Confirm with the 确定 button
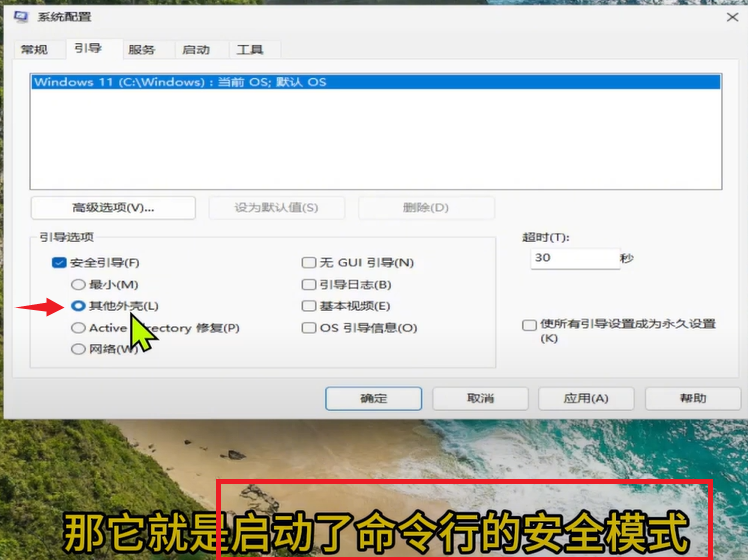 point(374,398)
